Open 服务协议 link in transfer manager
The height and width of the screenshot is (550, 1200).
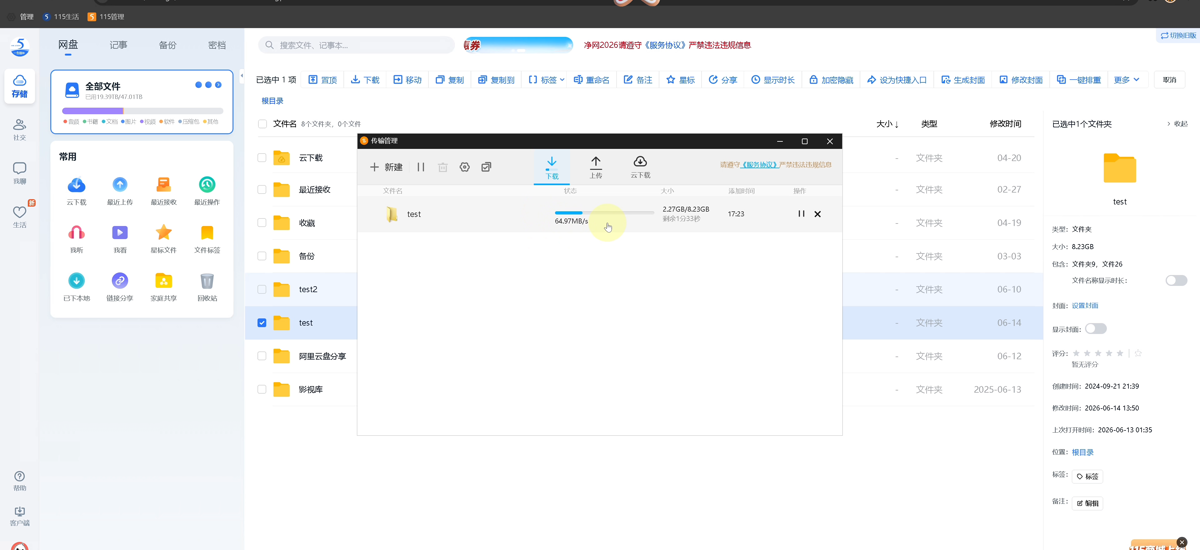coord(759,165)
